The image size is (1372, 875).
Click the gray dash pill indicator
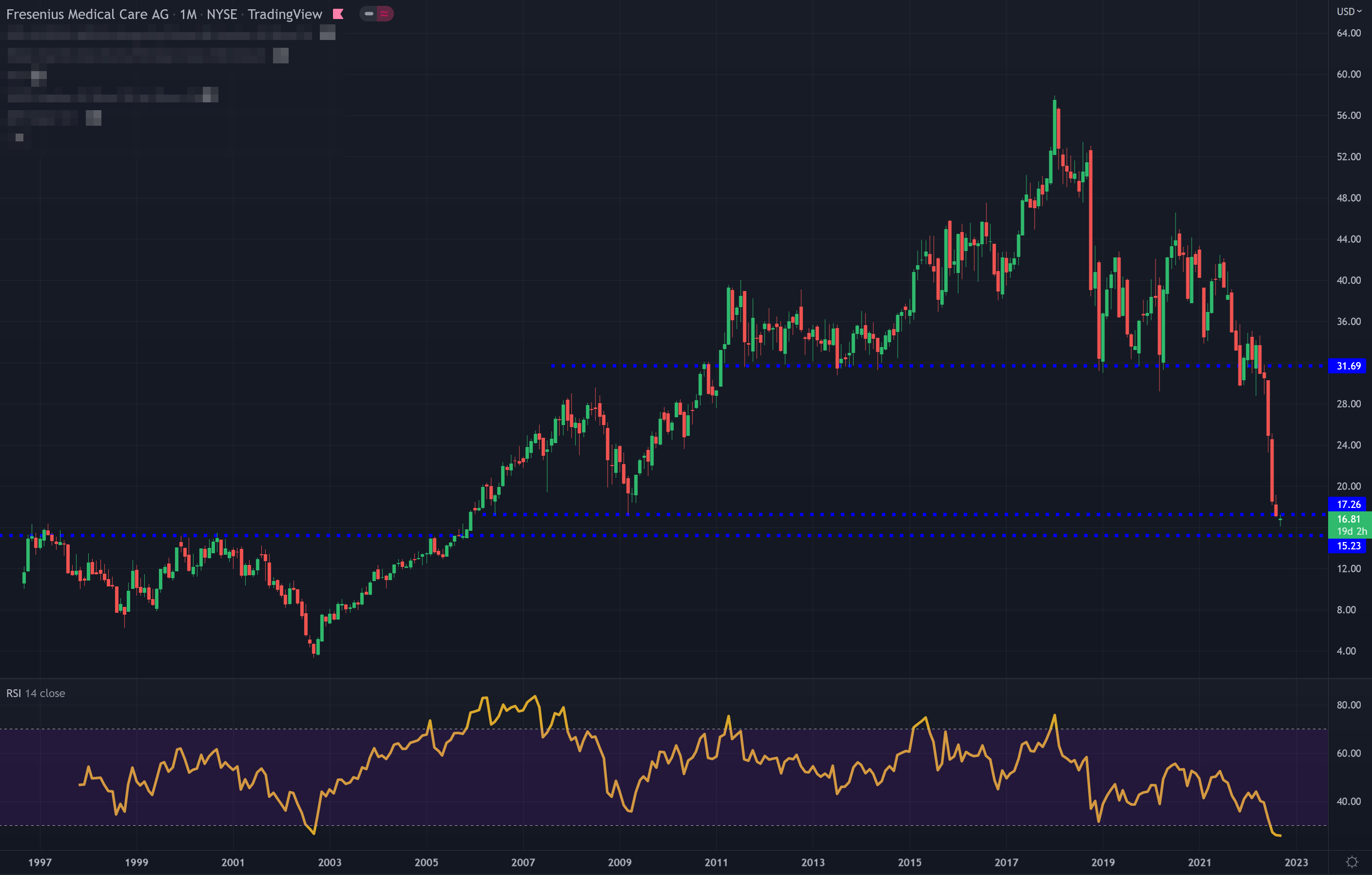pos(369,14)
